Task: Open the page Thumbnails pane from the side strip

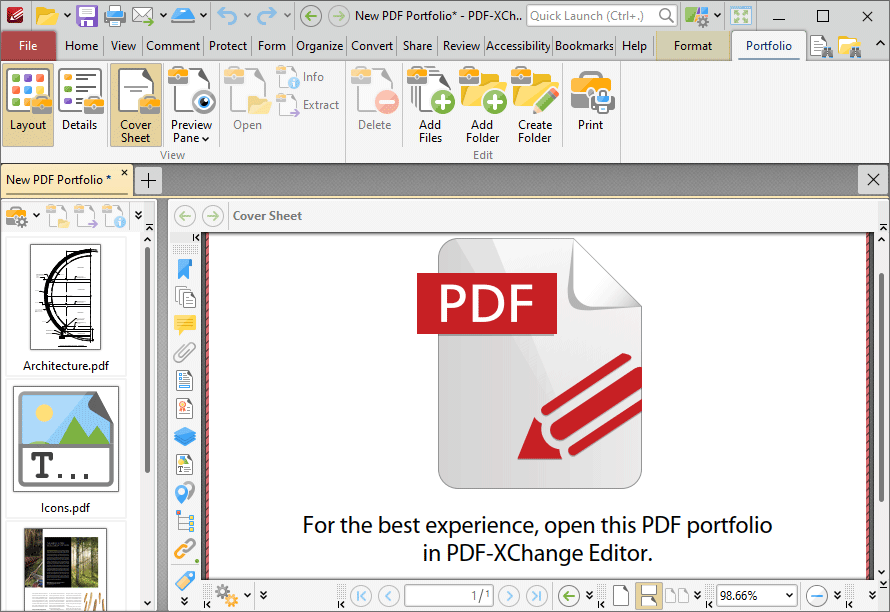Action: pyautogui.click(x=184, y=297)
